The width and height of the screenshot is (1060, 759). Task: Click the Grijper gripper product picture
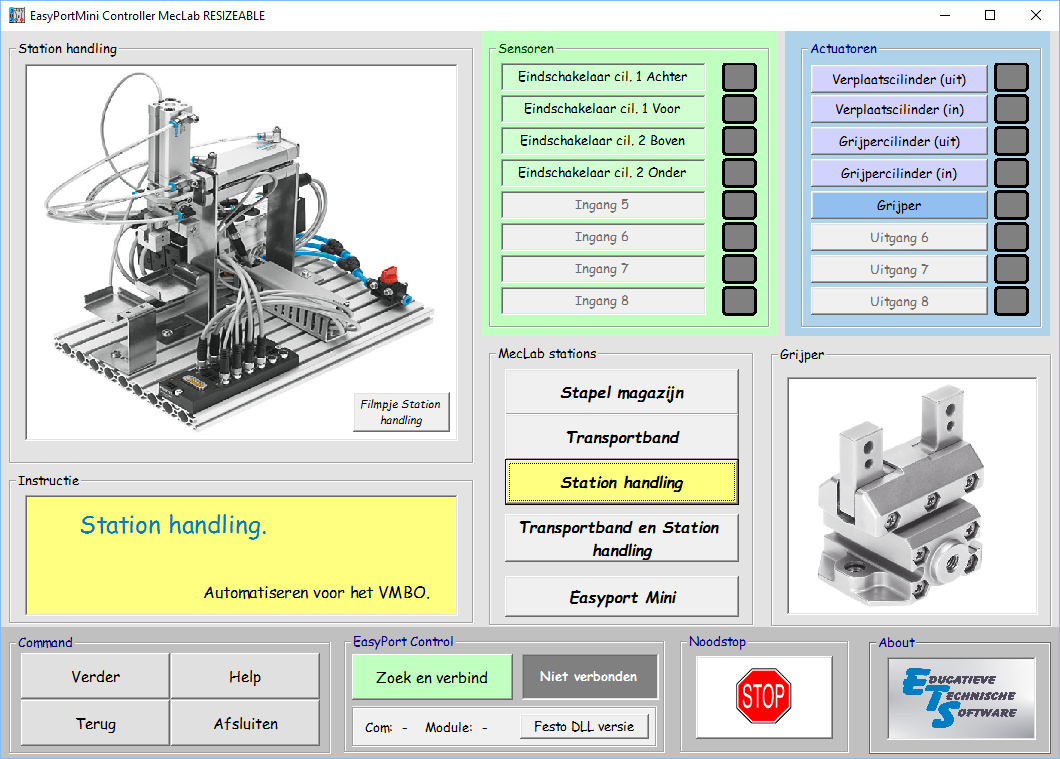[912, 496]
